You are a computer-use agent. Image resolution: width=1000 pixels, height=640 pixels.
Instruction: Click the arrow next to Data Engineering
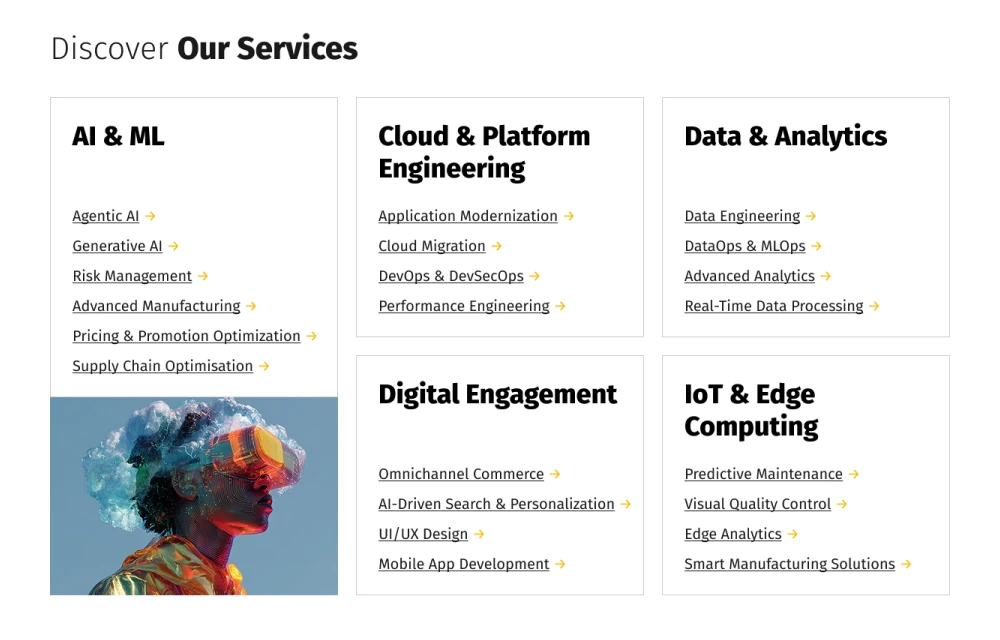pyautogui.click(x=811, y=216)
